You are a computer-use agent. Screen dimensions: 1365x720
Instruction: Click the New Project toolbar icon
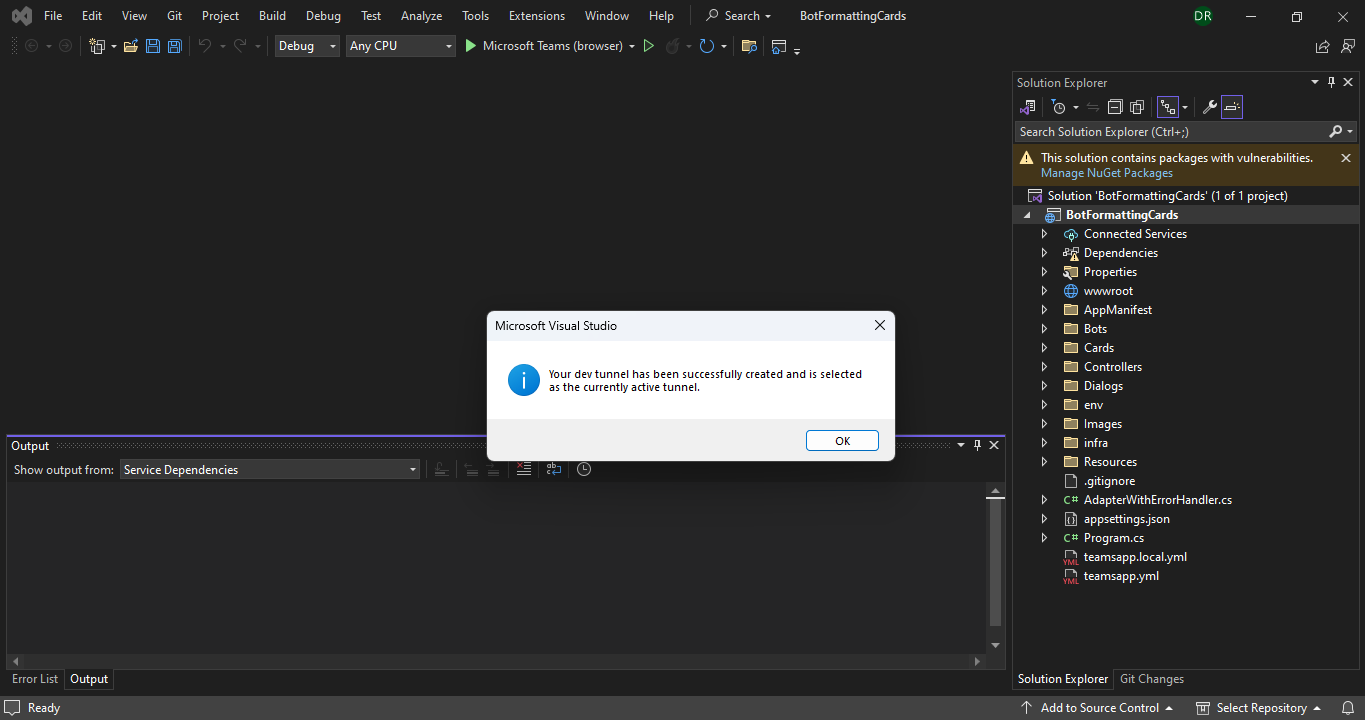point(97,46)
